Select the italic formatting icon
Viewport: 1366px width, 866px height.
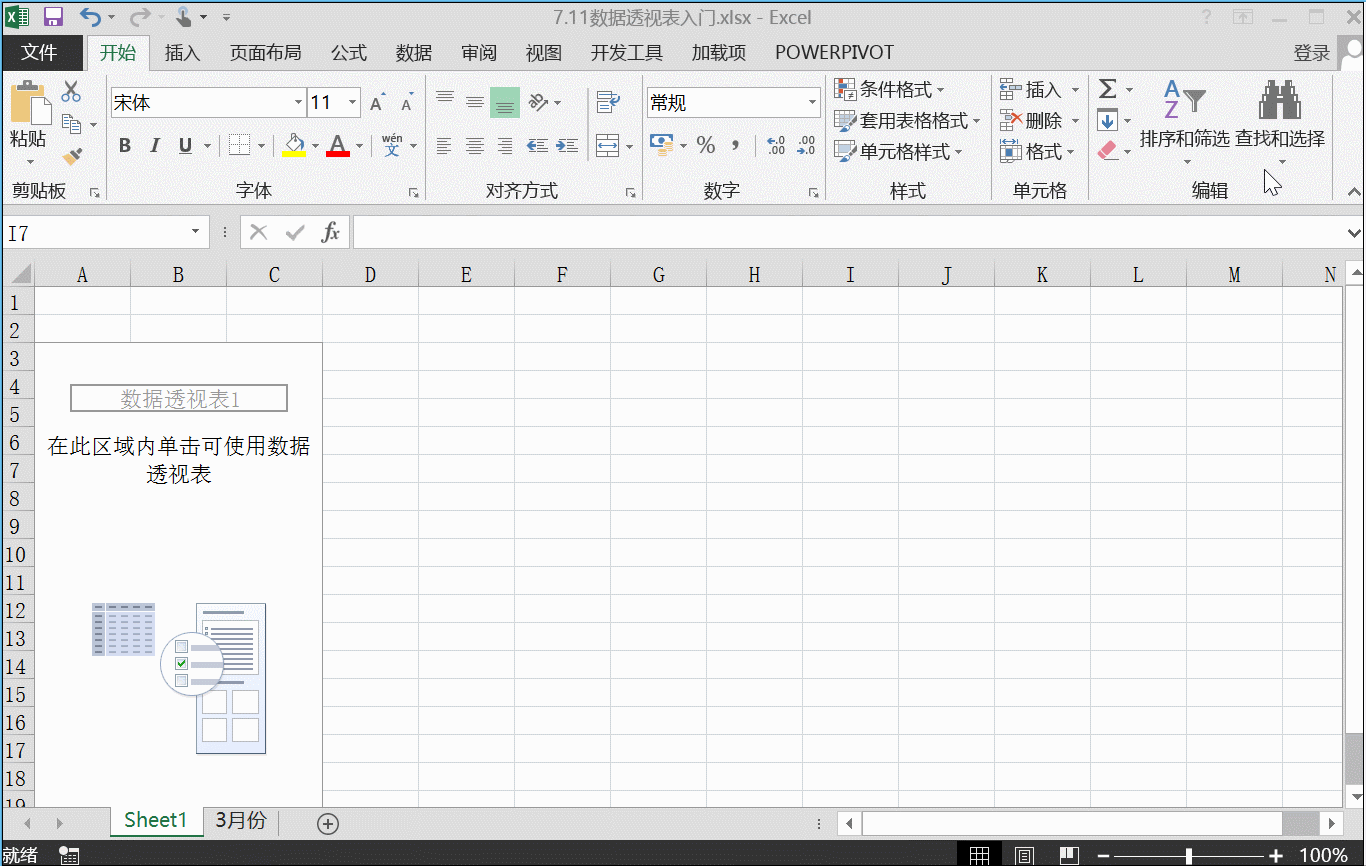coord(155,145)
